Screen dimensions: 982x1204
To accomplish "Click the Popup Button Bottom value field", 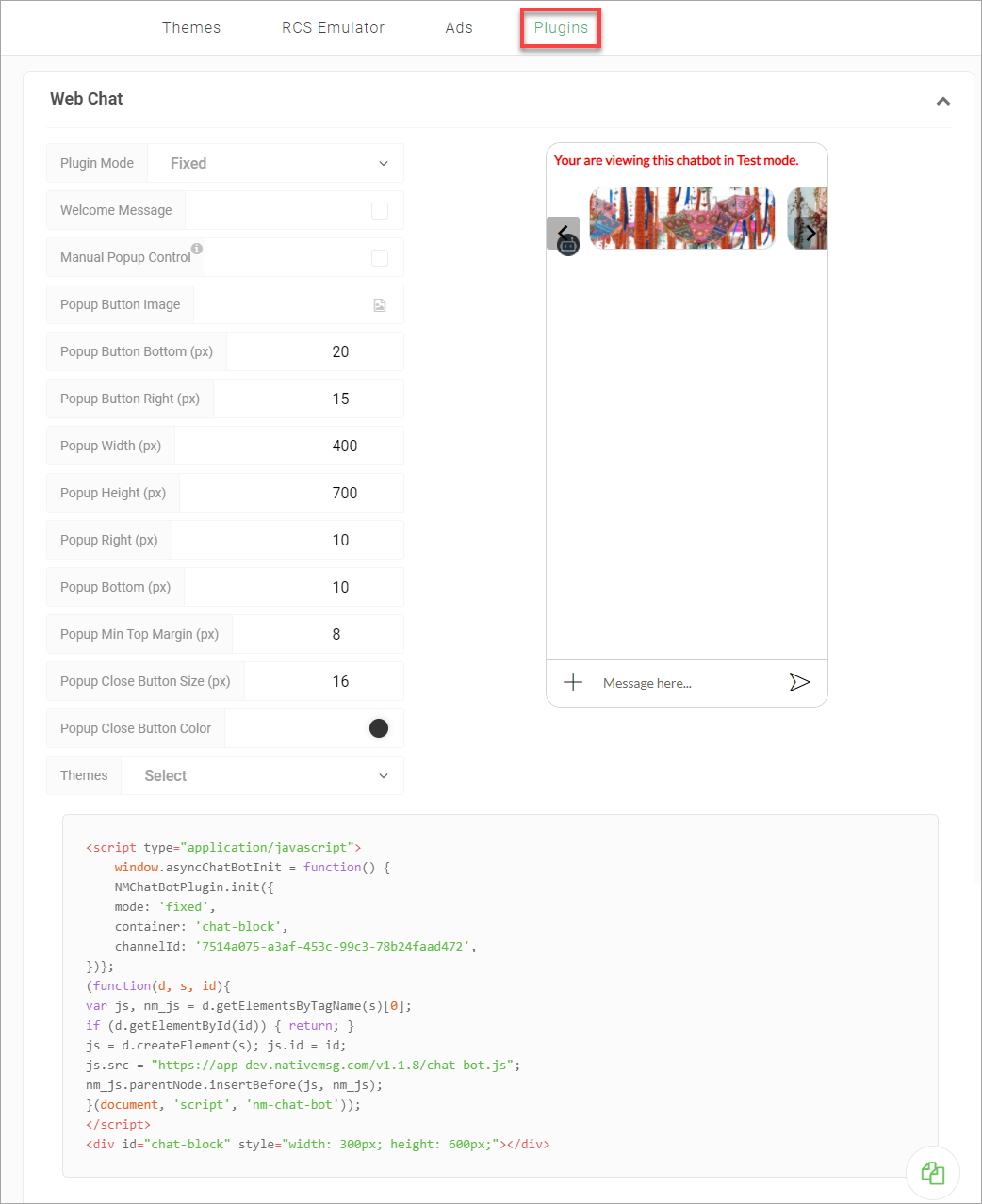I will pos(315,351).
